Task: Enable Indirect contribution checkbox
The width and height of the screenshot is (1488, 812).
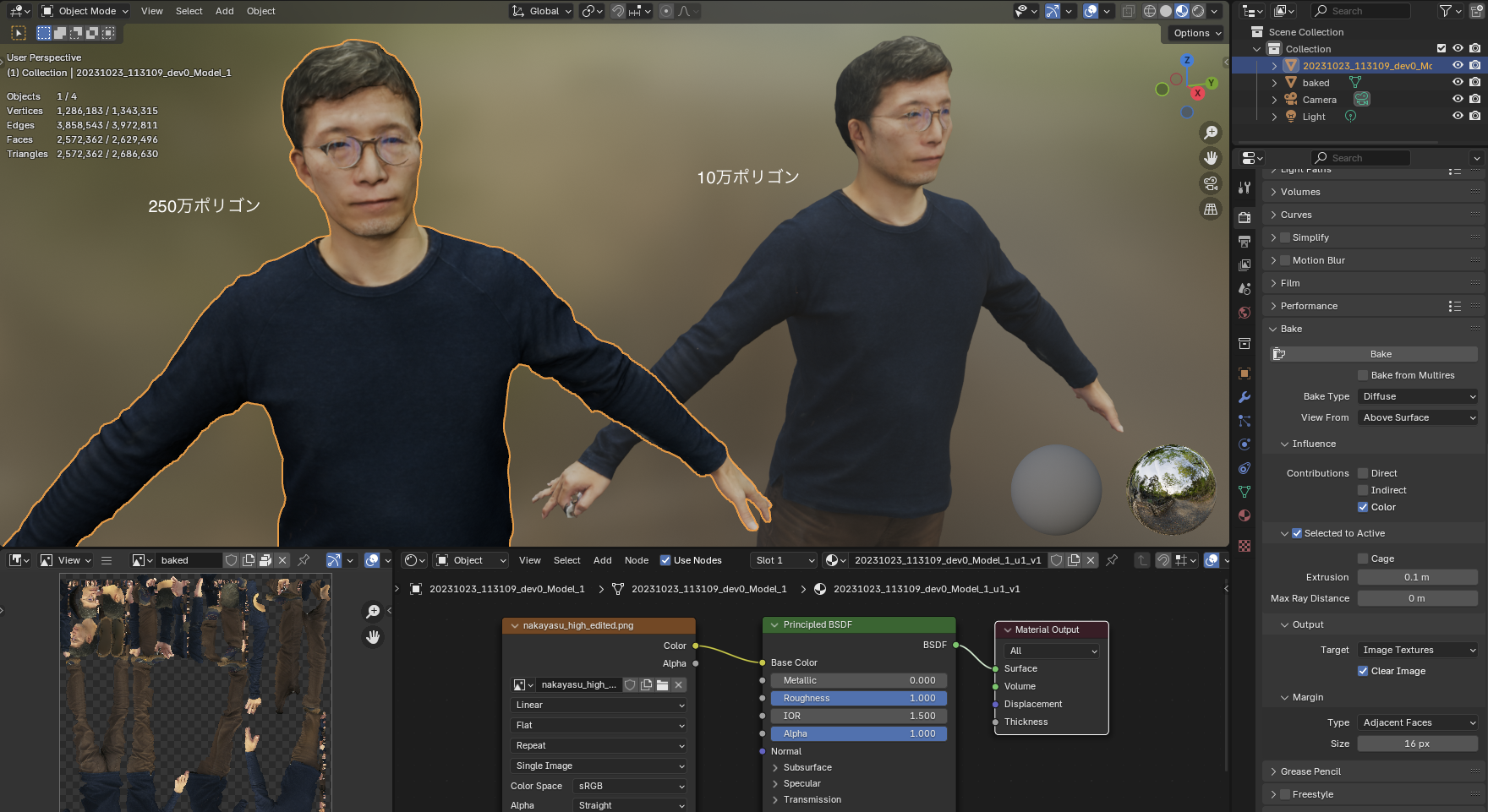Action: [x=1363, y=490]
